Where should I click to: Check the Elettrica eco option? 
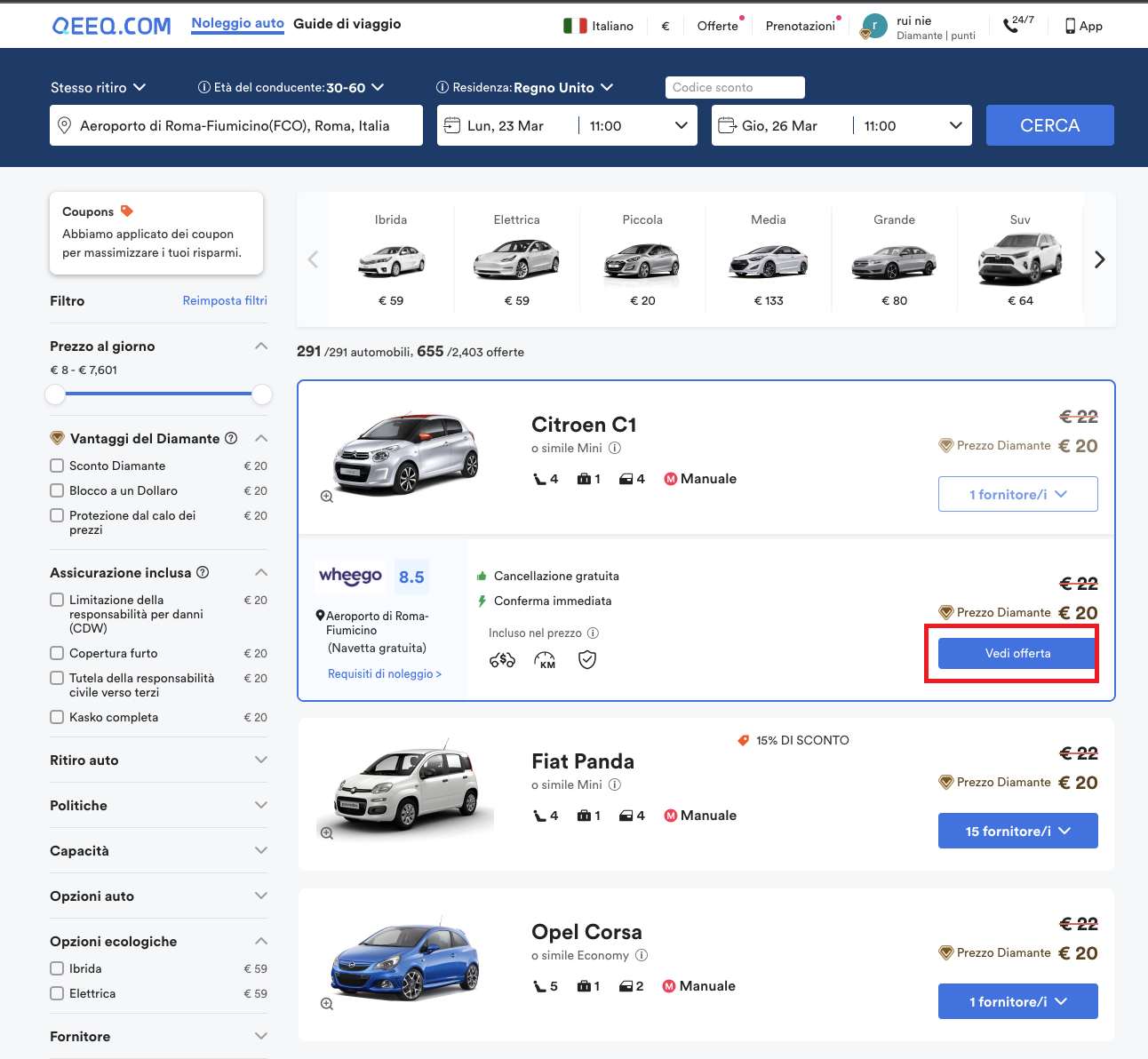(x=57, y=993)
